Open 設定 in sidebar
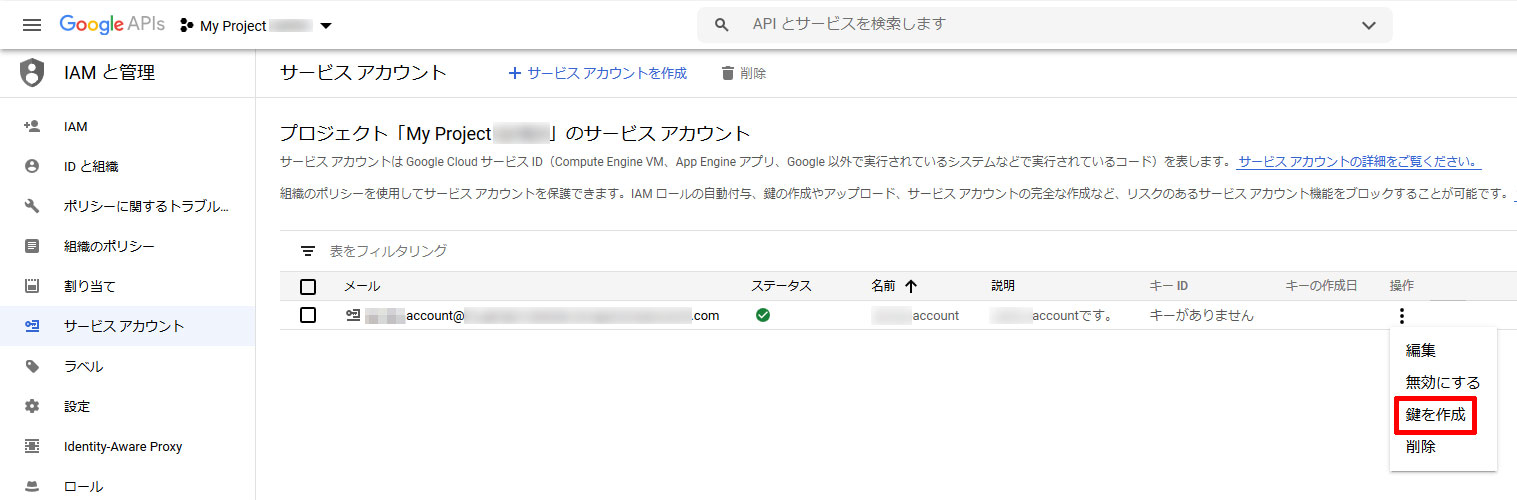The height and width of the screenshot is (500, 1517). (128, 407)
